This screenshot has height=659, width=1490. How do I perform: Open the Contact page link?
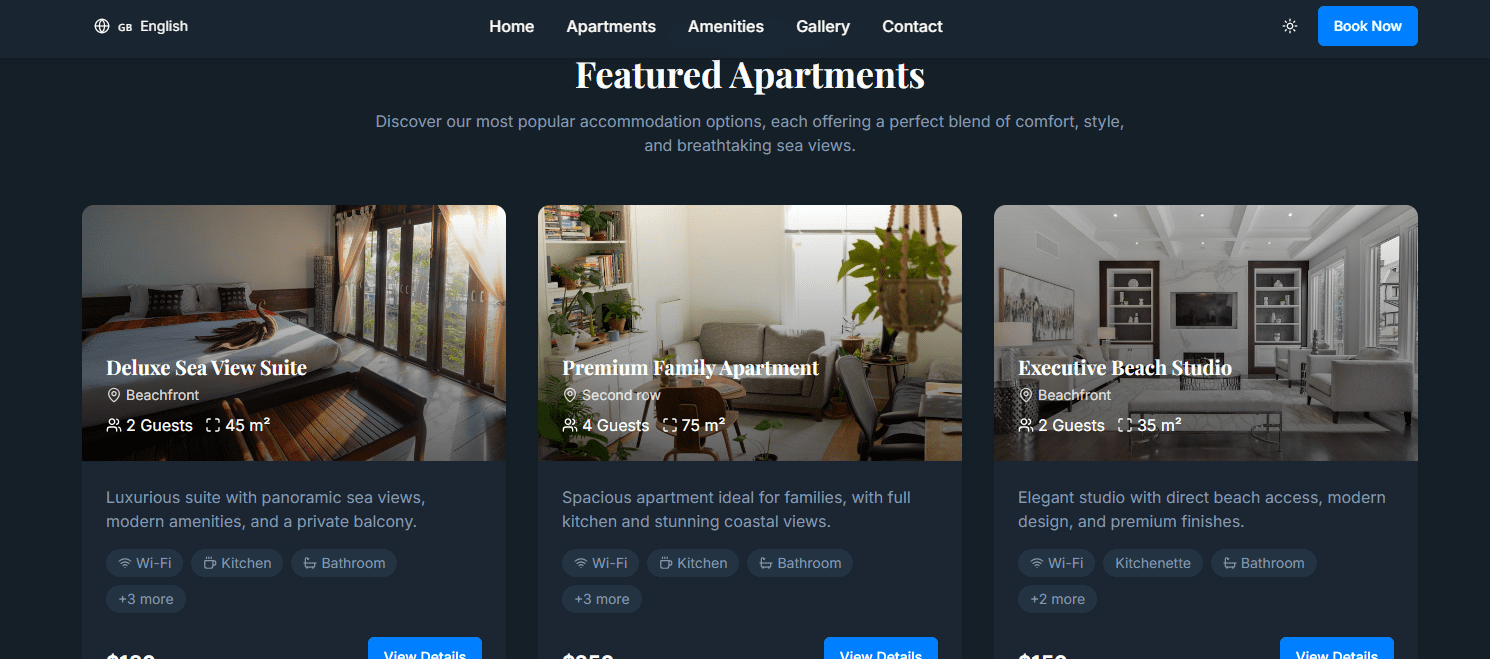[912, 26]
